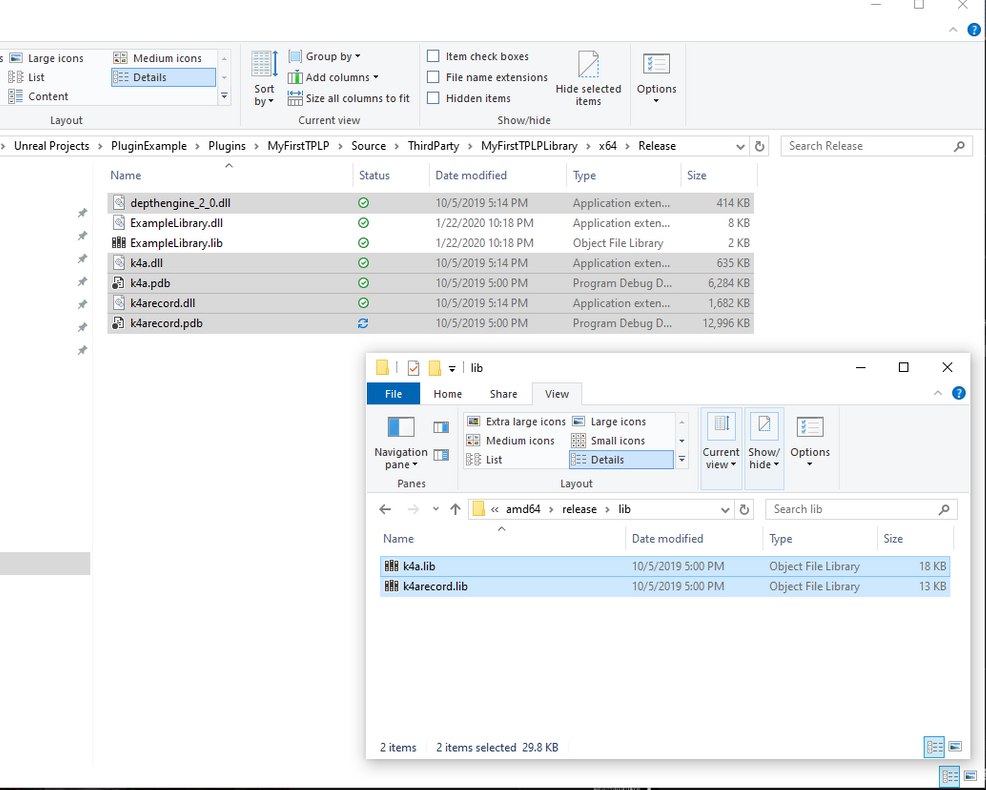
Task: Select List layout in lib window
Action: [484, 460]
